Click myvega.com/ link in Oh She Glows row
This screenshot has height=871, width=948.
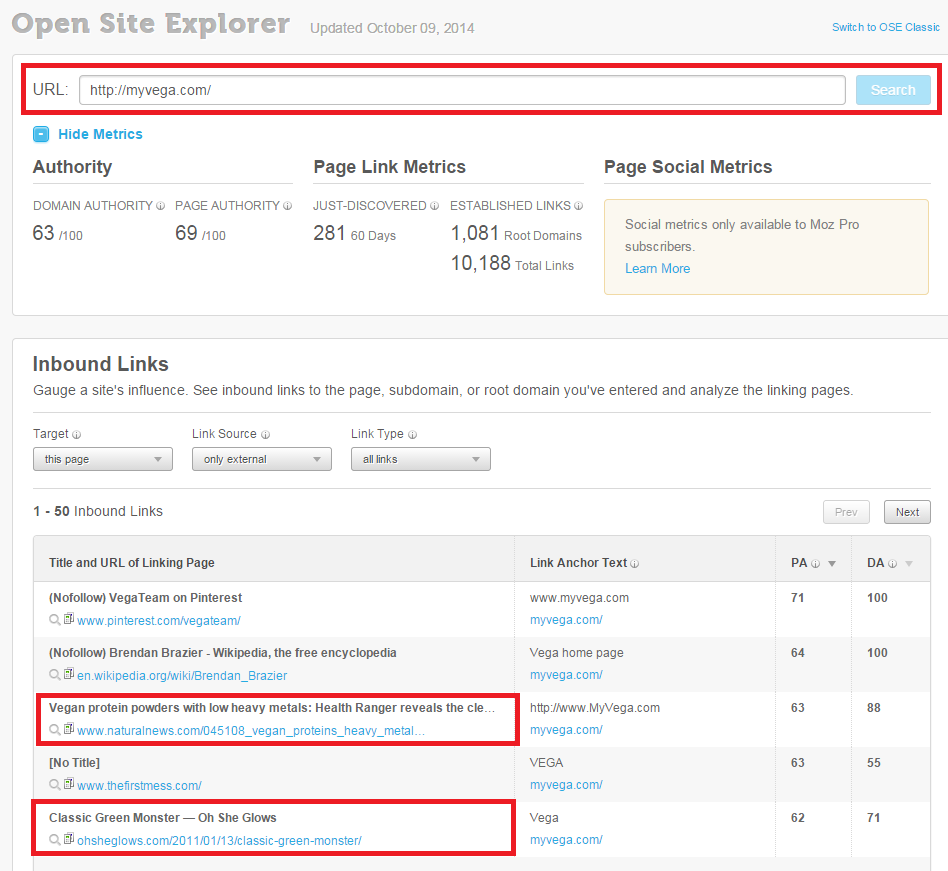pyautogui.click(x=566, y=840)
